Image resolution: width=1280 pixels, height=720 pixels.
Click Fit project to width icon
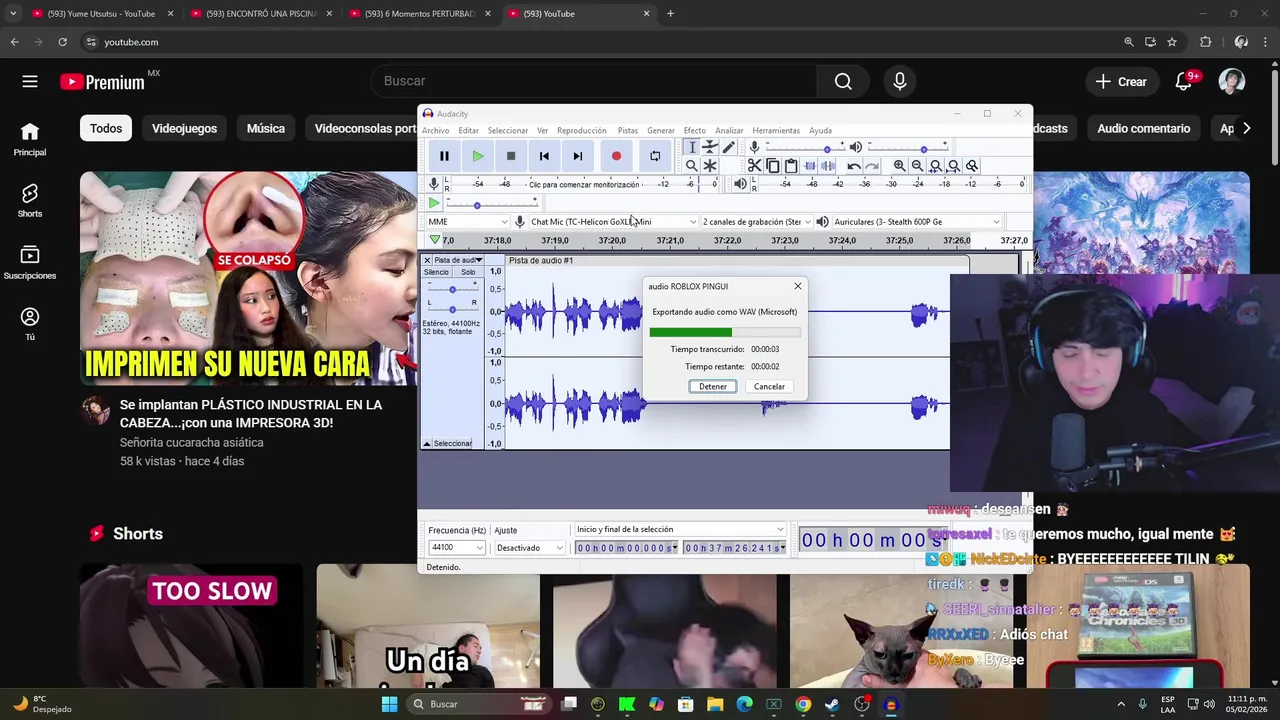(953, 166)
